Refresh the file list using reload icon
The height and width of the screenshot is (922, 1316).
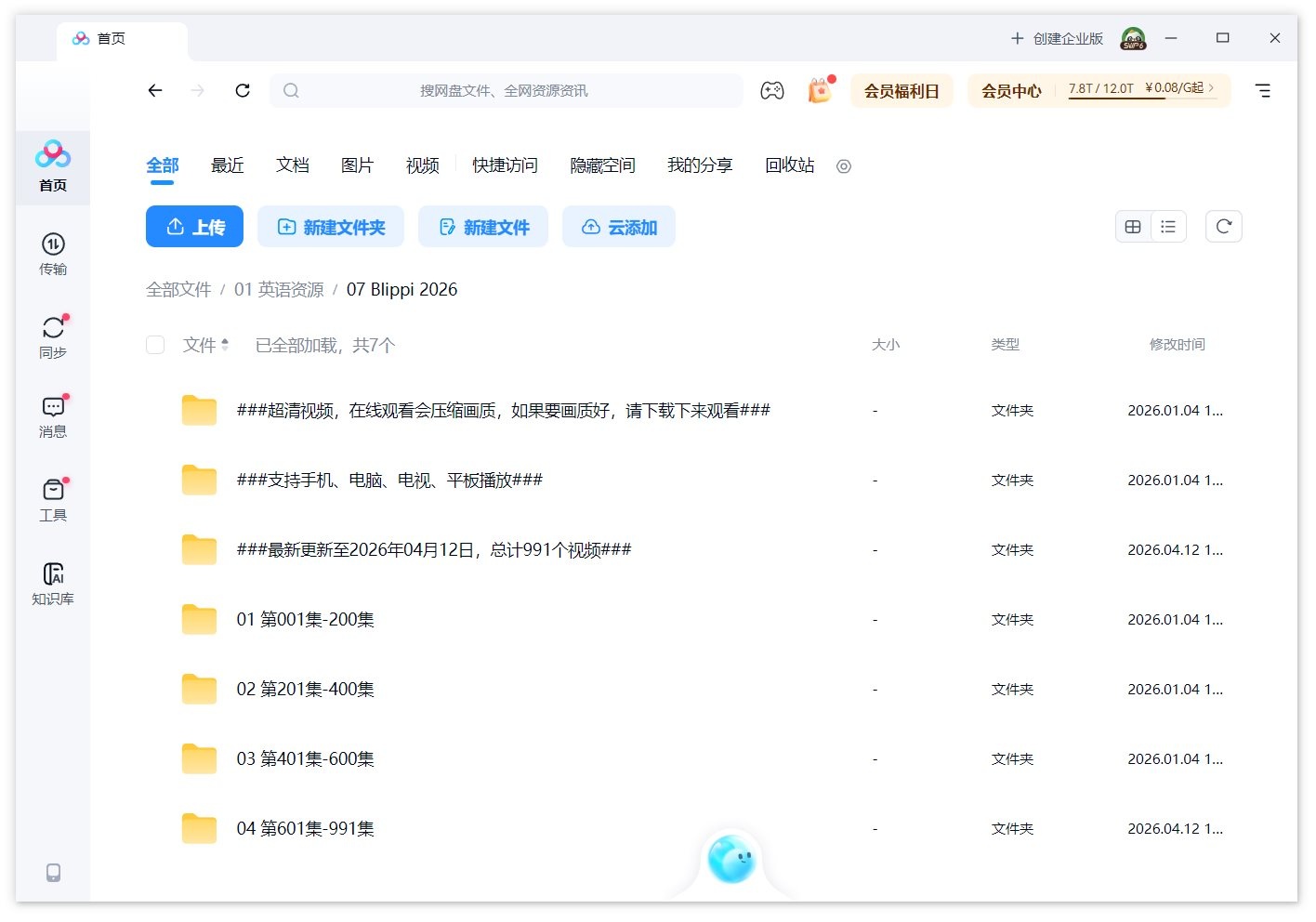tap(1223, 227)
